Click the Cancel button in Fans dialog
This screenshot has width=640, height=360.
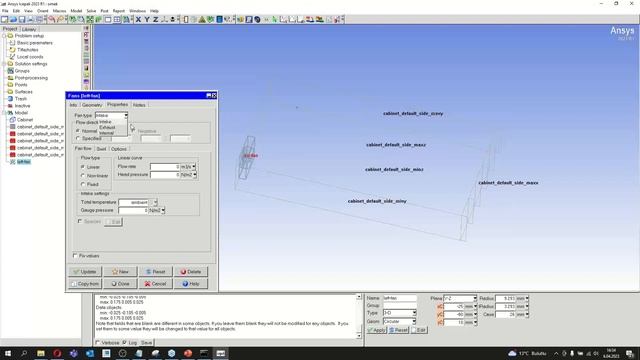pos(156,284)
